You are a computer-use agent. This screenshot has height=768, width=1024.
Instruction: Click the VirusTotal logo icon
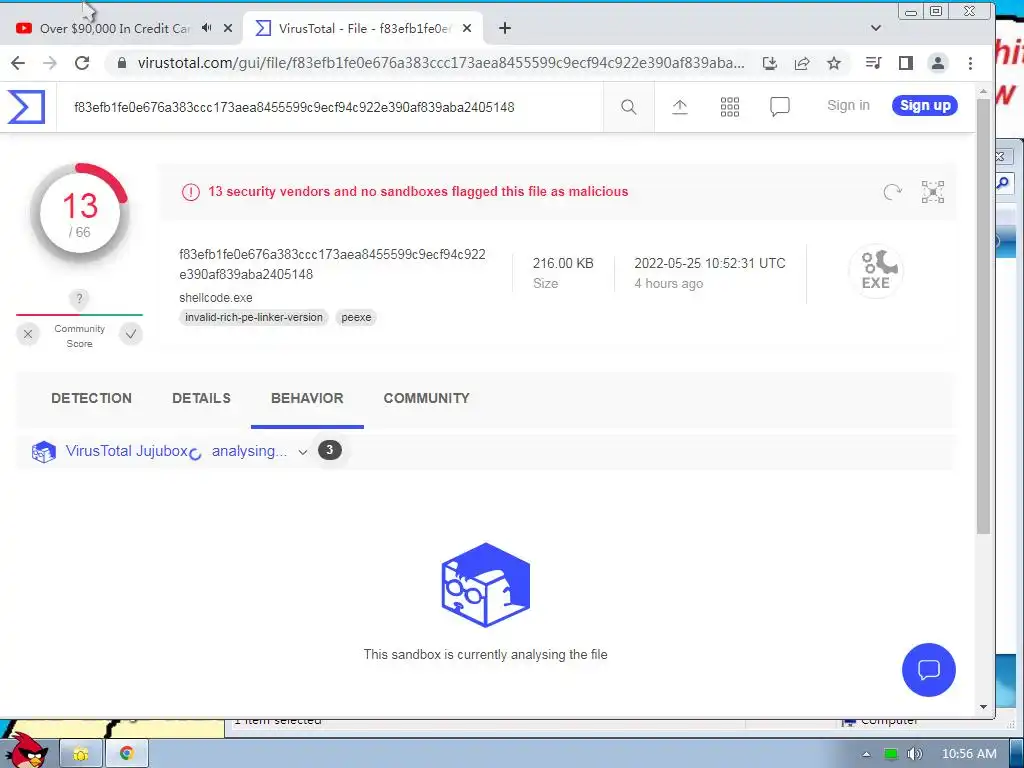pos(26,106)
